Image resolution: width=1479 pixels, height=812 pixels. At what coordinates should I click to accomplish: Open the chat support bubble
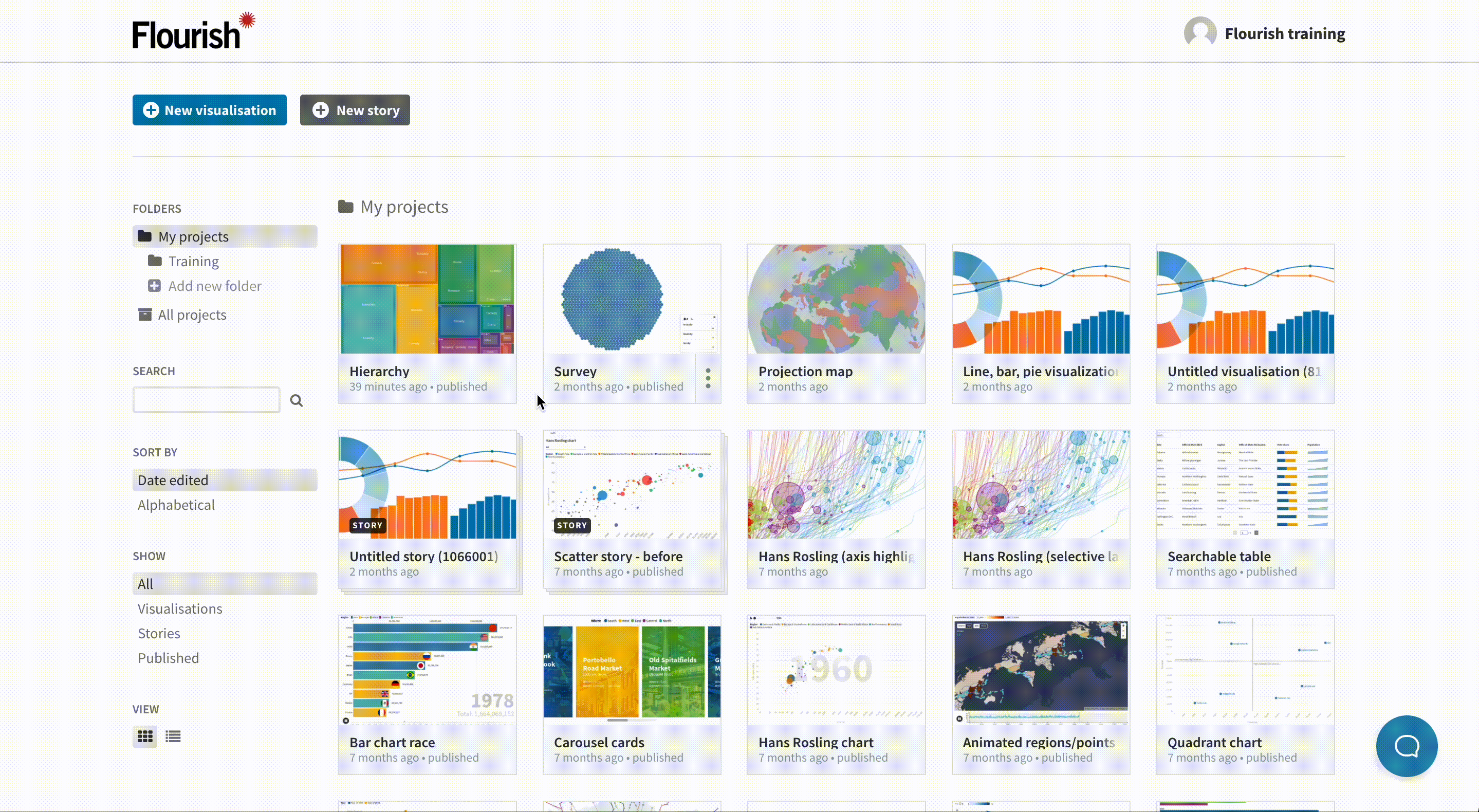click(1407, 746)
